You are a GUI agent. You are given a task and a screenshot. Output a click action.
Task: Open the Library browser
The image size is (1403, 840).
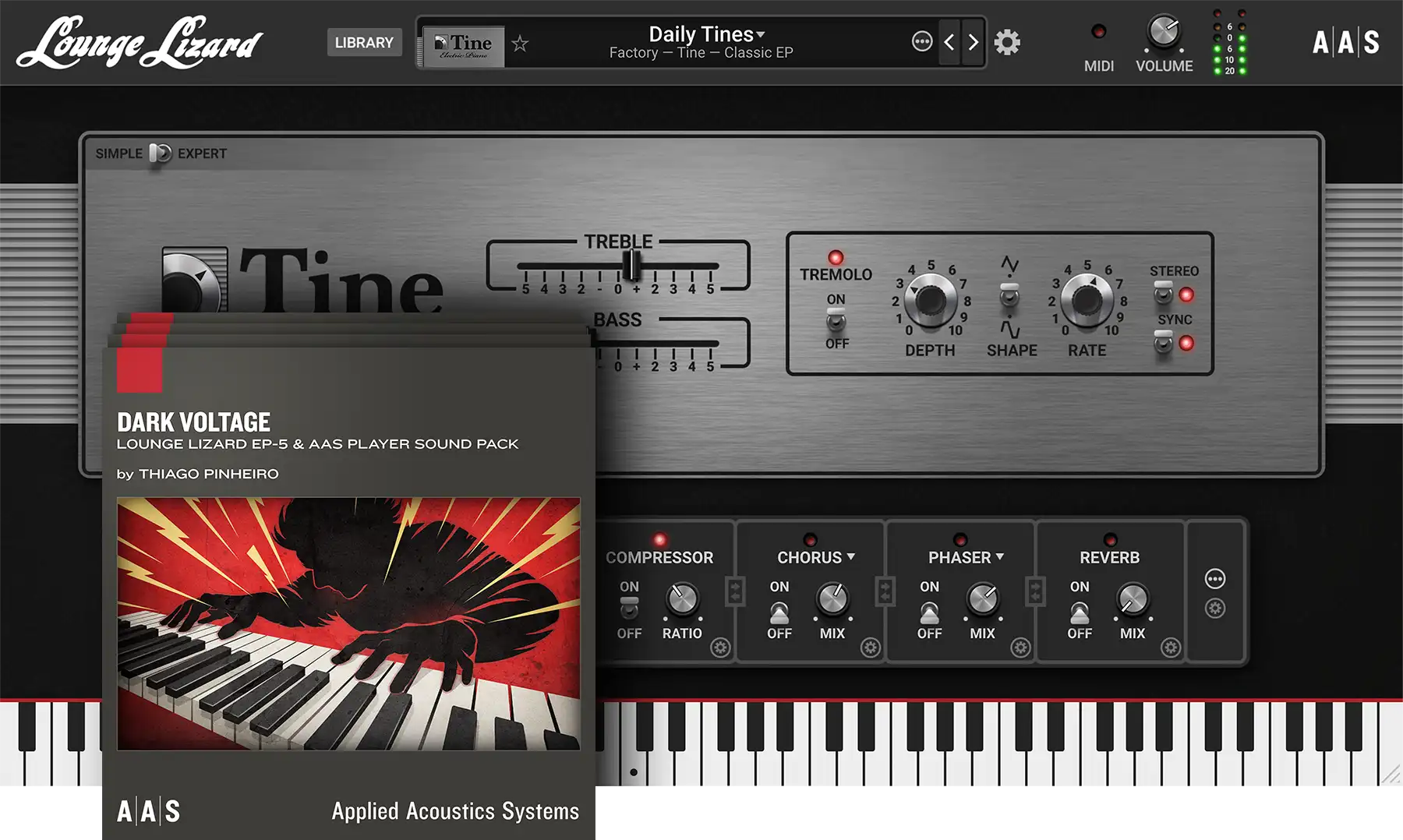point(364,42)
